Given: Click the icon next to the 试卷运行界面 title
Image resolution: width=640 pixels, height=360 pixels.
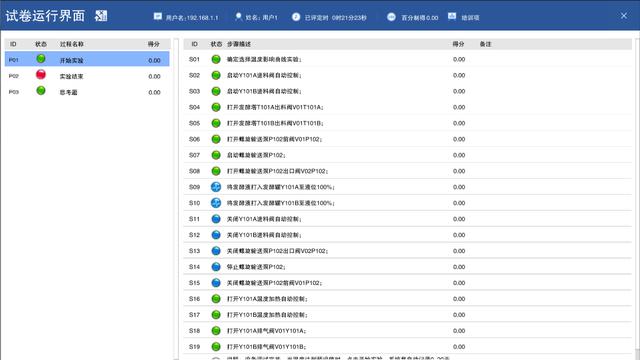Looking at the screenshot, I should coord(101,16).
